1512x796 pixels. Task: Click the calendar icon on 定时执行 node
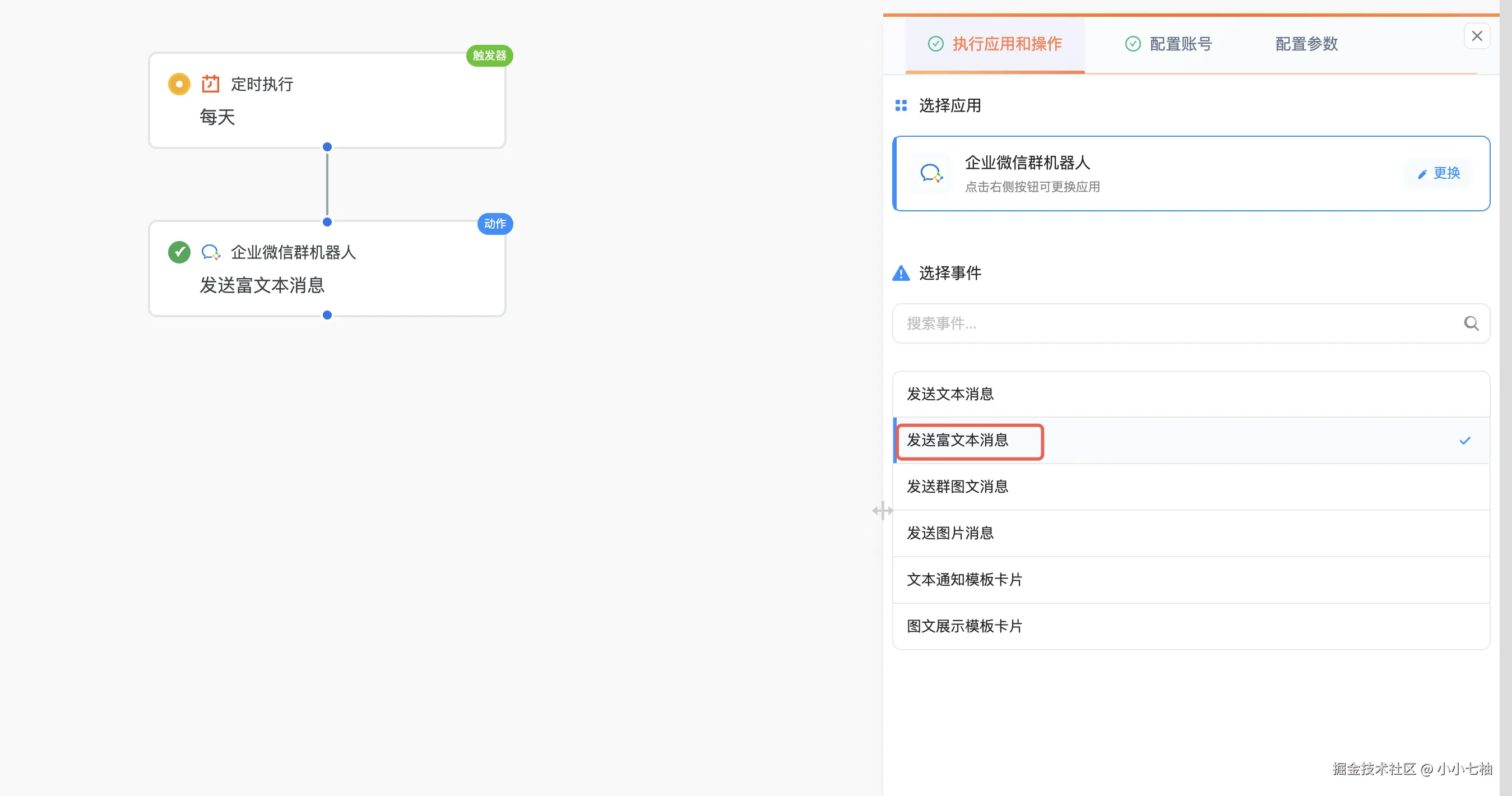pos(210,84)
